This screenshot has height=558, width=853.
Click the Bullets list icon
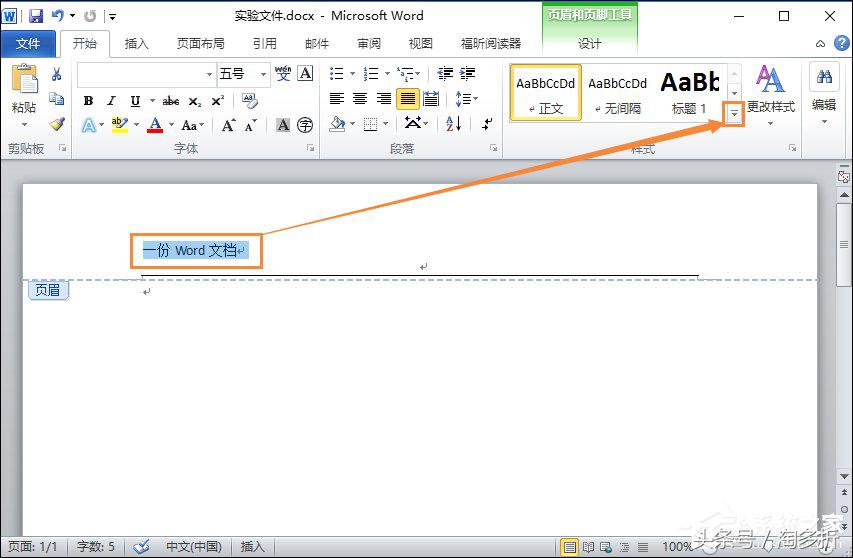click(x=337, y=73)
